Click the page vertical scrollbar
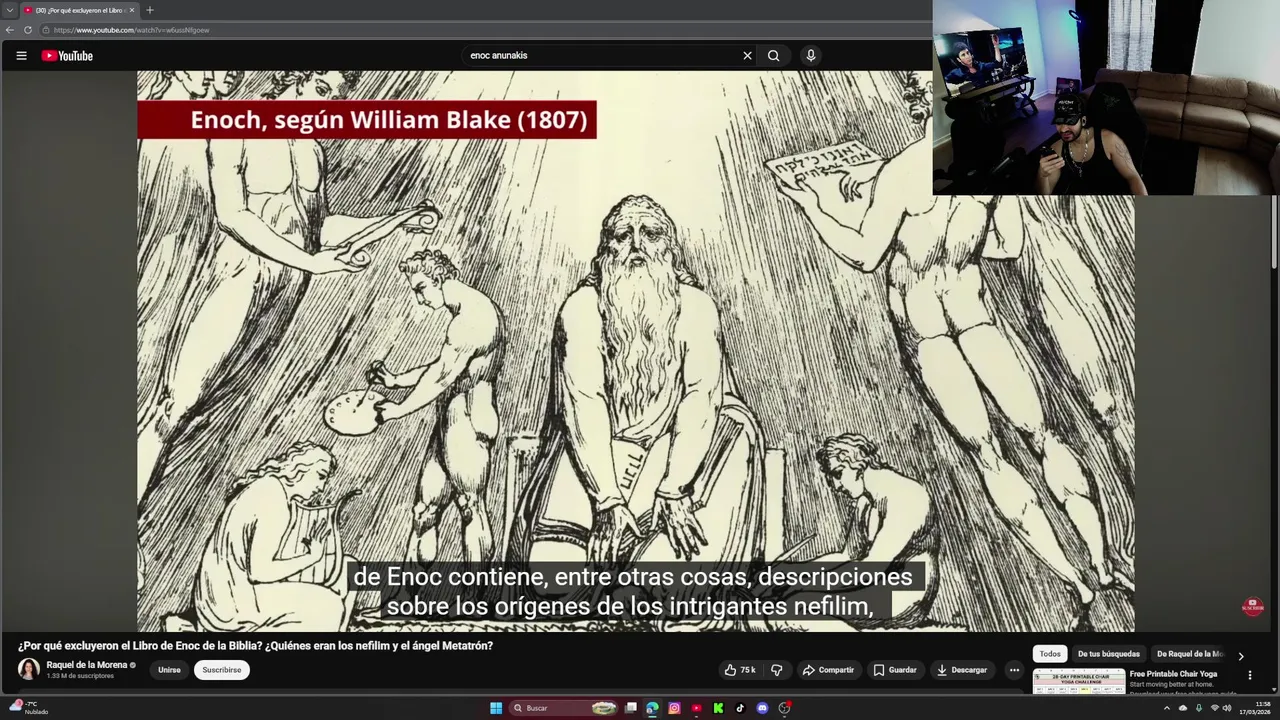1280x720 pixels. point(1274,232)
